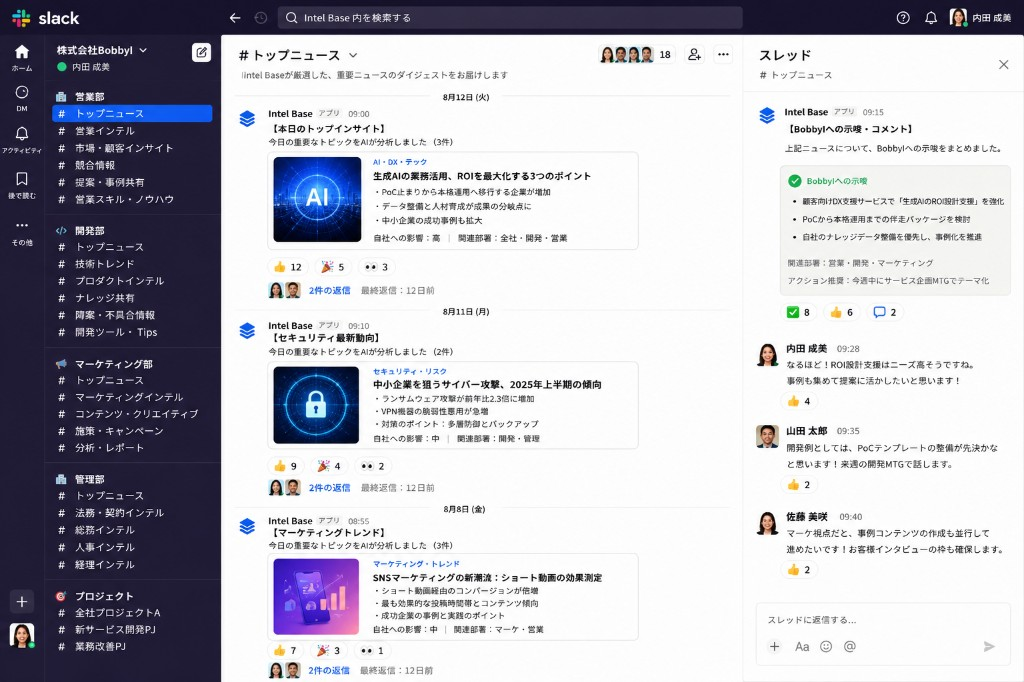Open the Activity bell in left rail

(x=22, y=140)
